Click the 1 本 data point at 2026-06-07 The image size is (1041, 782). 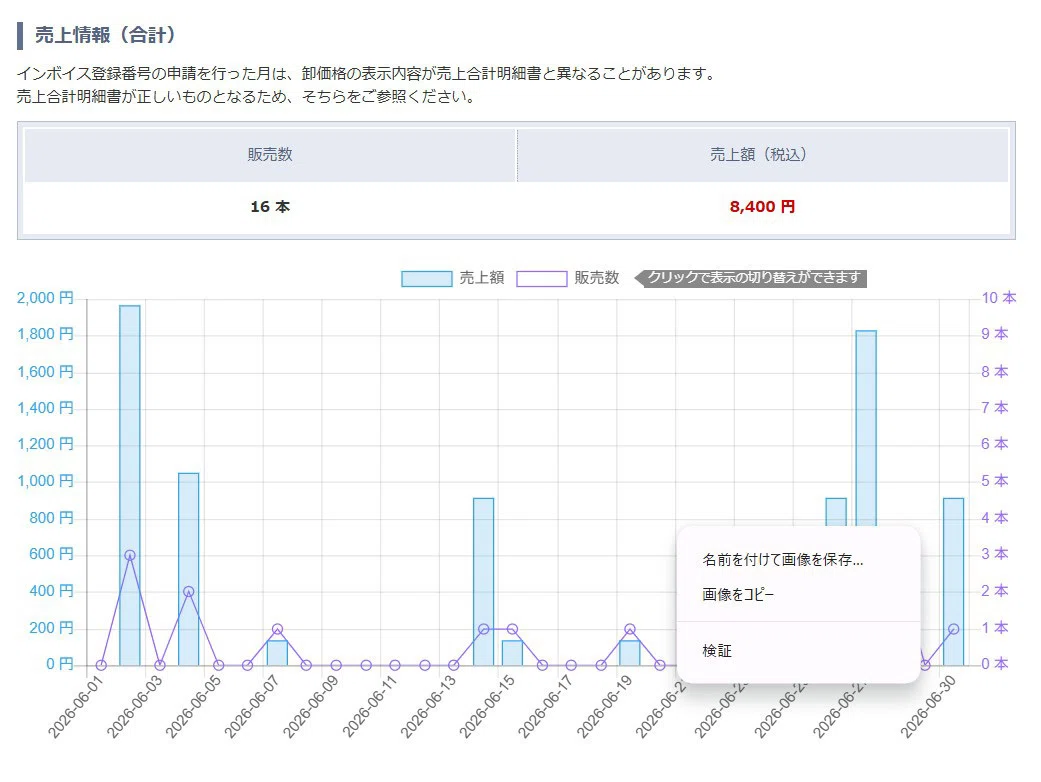click(278, 629)
